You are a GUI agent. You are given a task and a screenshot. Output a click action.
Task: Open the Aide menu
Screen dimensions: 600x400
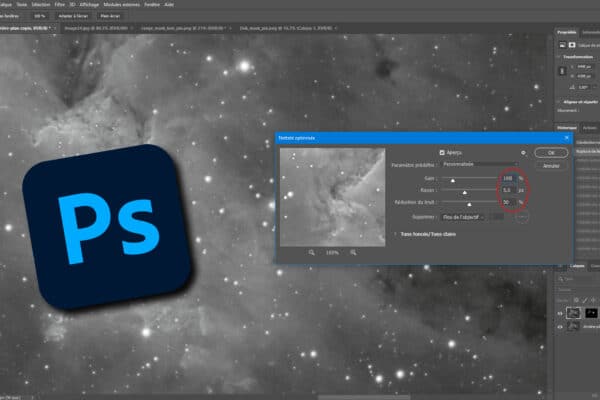pos(169,5)
